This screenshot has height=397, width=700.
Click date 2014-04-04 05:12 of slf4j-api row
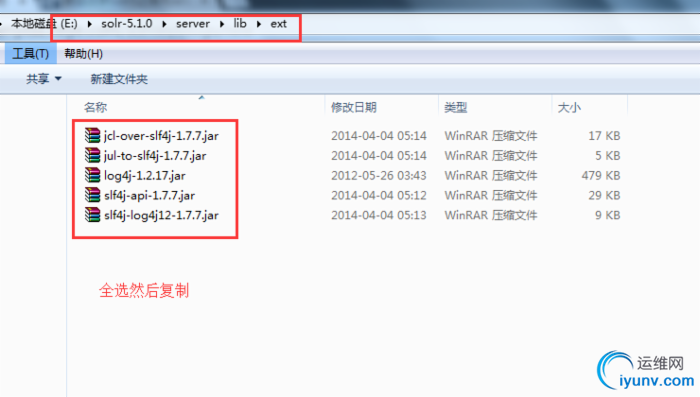379,195
